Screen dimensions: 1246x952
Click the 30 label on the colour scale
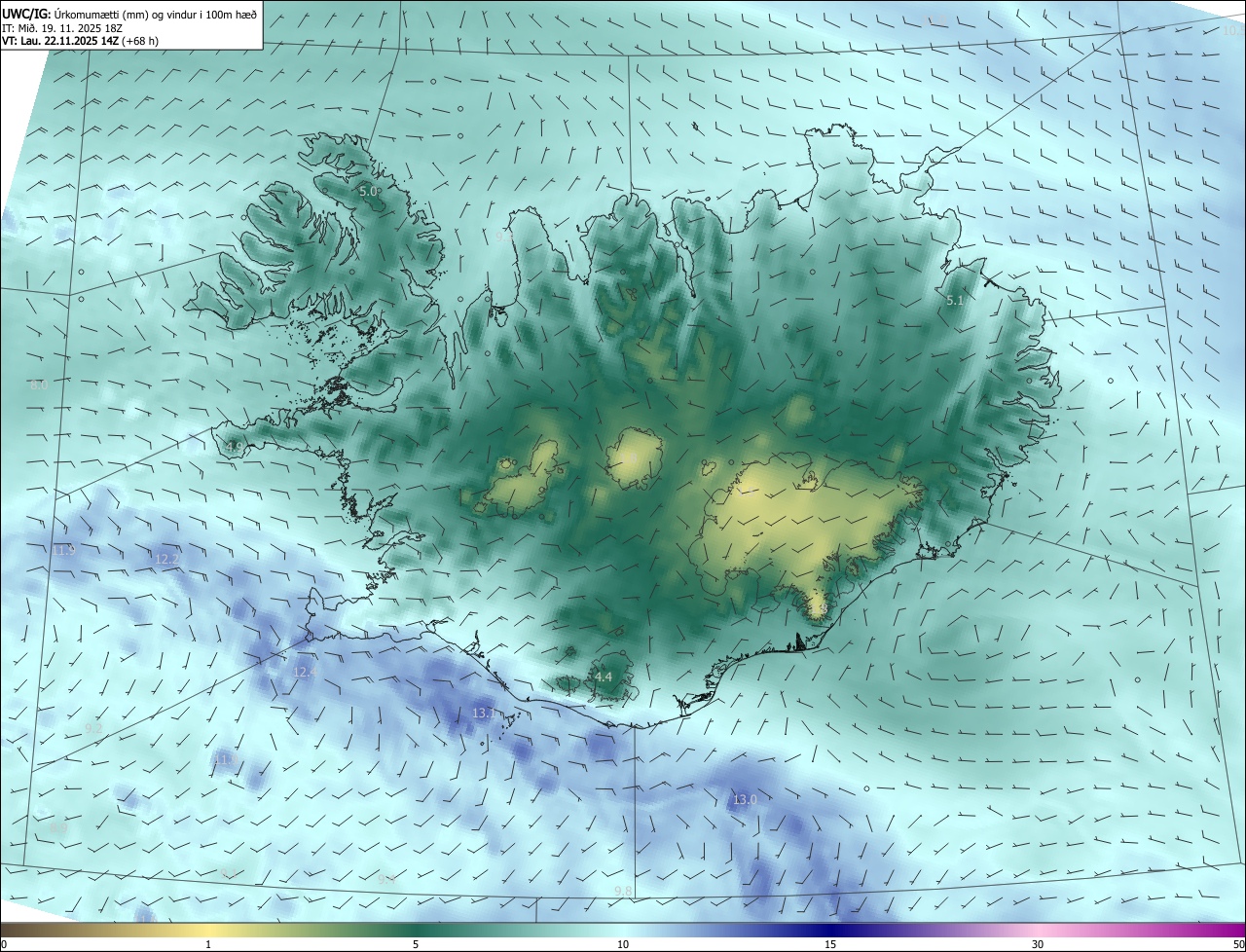1038,944
